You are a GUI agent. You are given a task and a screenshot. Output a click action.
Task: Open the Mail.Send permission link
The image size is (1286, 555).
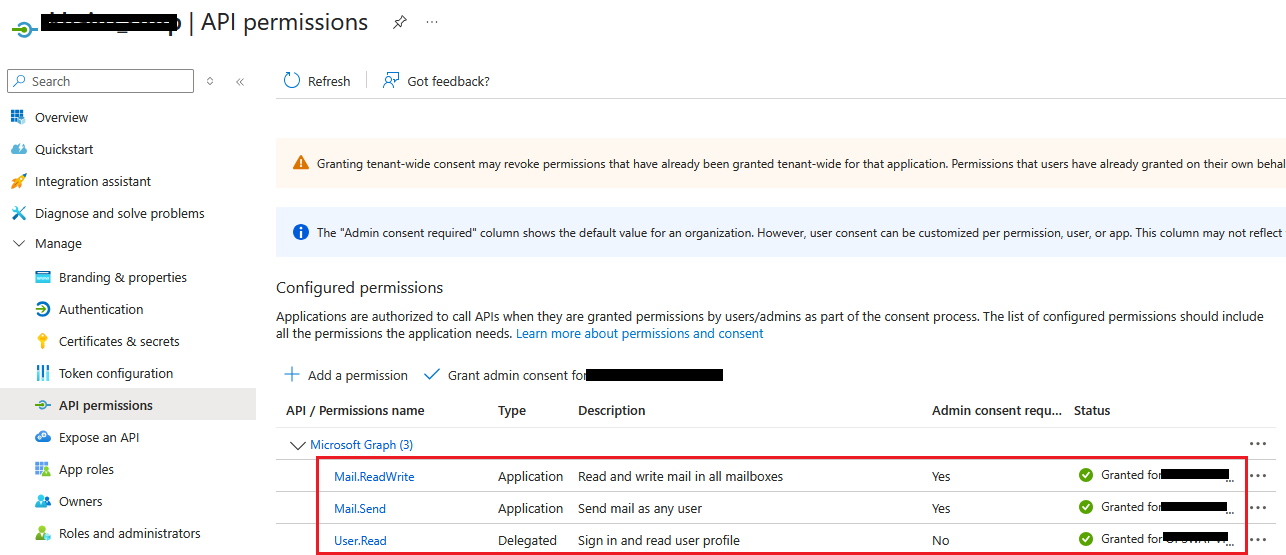(x=360, y=509)
